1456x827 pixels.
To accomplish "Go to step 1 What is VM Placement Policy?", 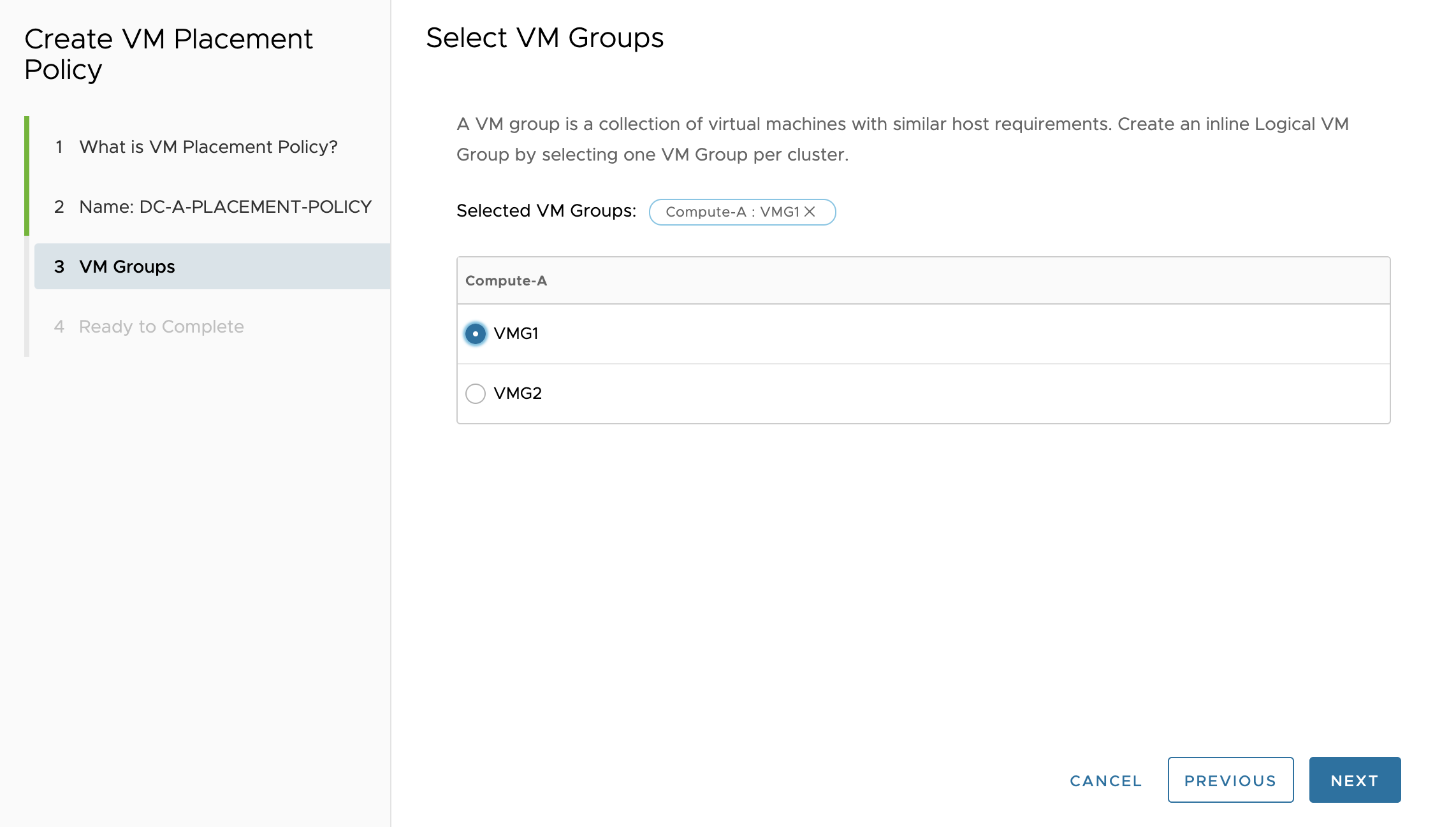I will 208,147.
